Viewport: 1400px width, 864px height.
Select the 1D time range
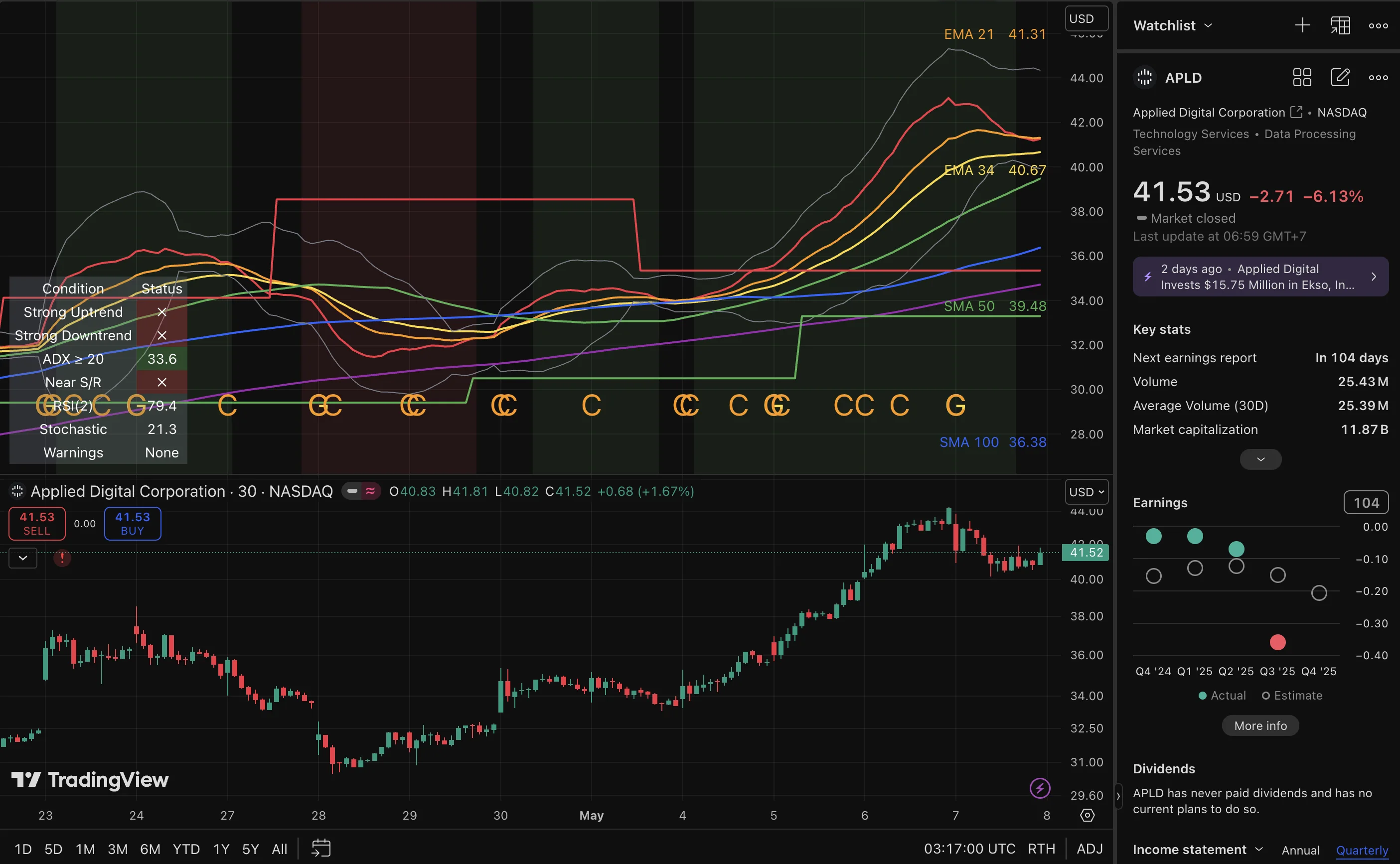pos(23,849)
